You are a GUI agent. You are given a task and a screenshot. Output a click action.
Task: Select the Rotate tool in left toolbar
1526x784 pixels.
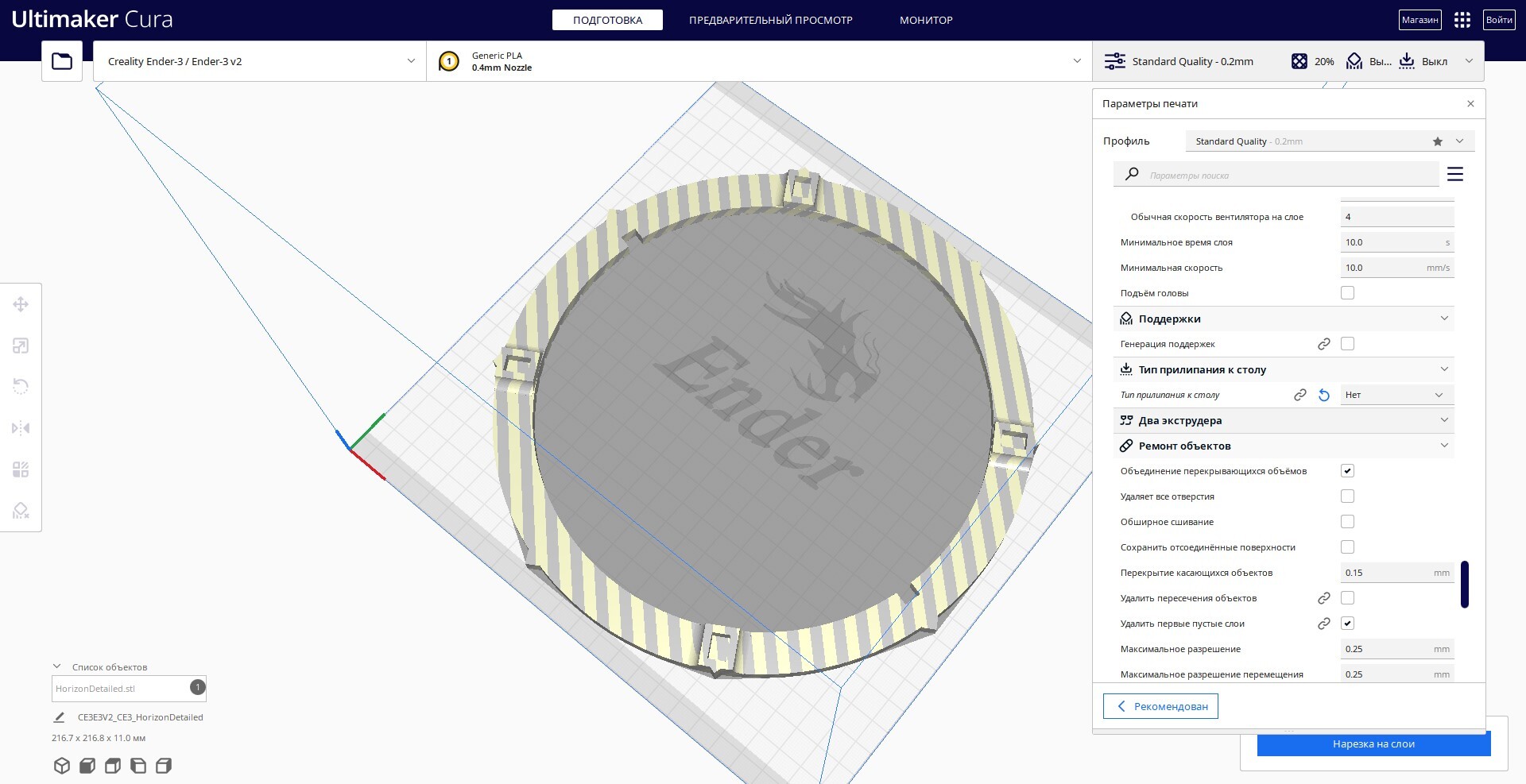pyautogui.click(x=21, y=387)
